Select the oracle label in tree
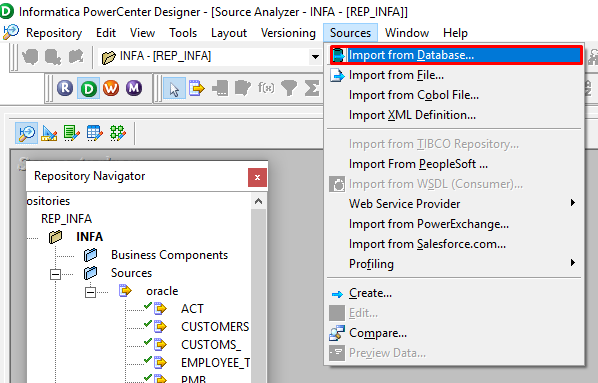The height and width of the screenshot is (383, 598). (162, 291)
